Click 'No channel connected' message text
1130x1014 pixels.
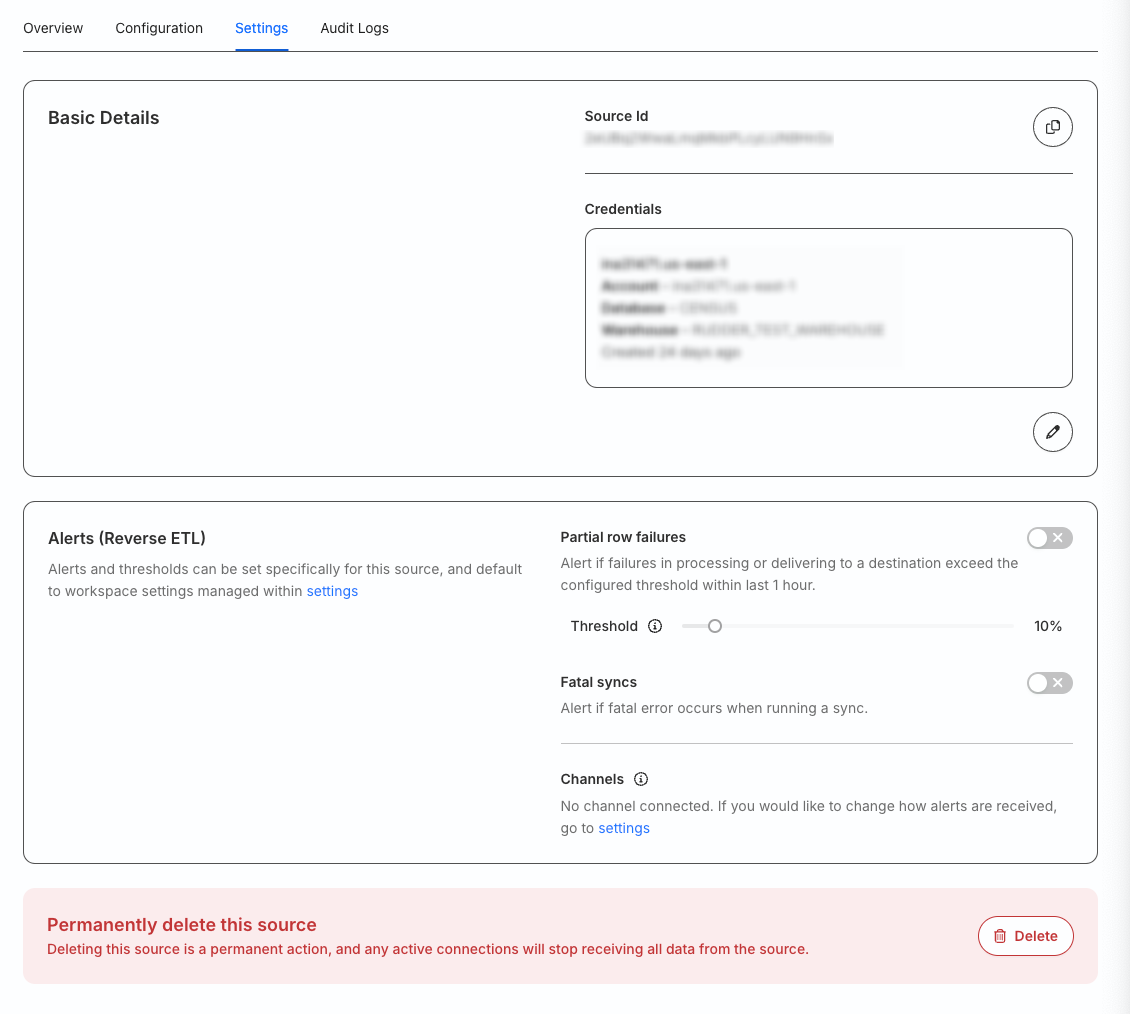(809, 817)
